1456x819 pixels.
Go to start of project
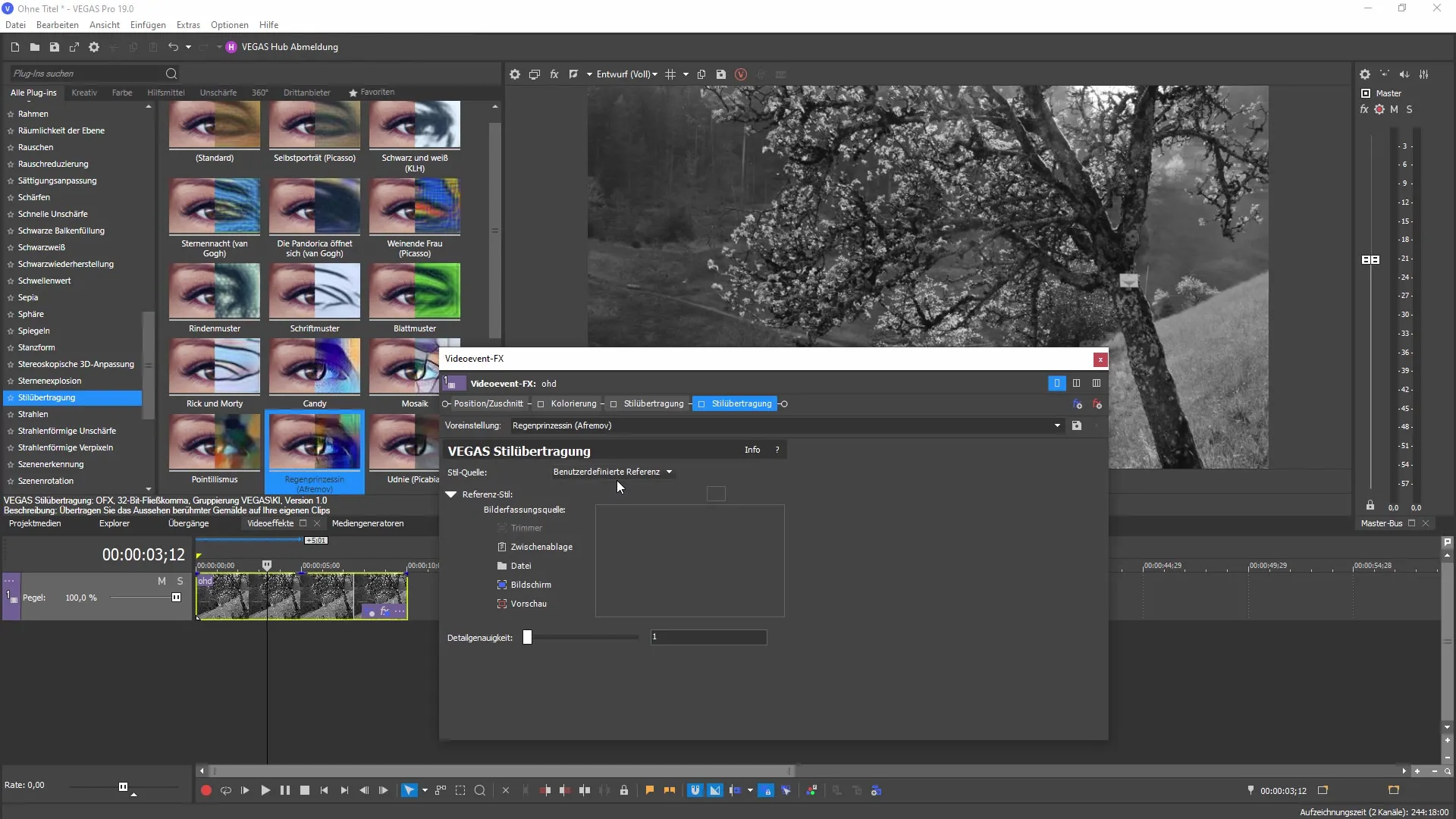pyautogui.click(x=325, y=790)
